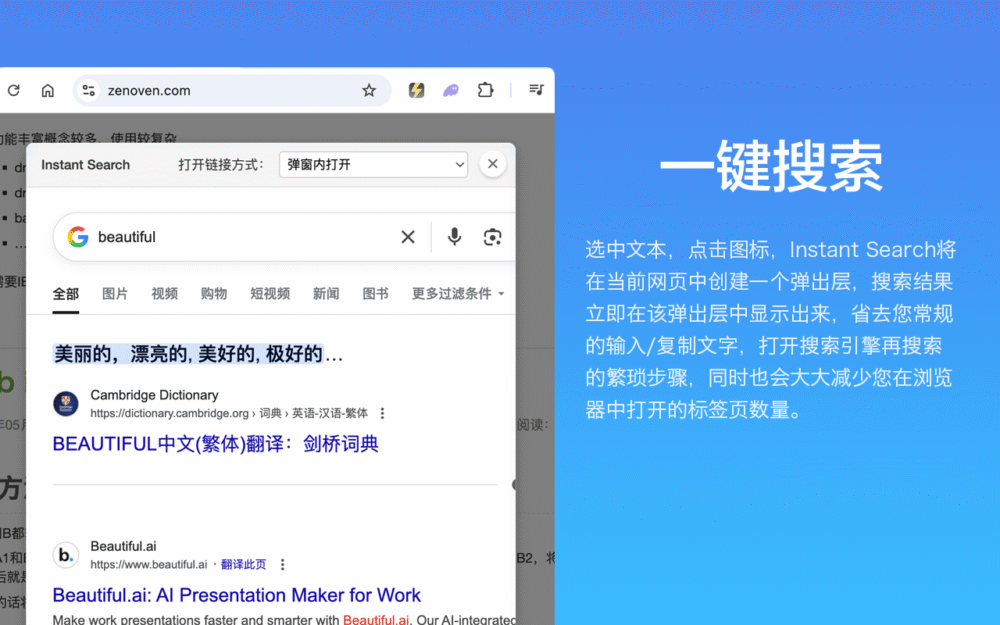Click the highlighted translation 美丽的，漂亮的
Screen dimensions: 1000x625
[189, 354]
